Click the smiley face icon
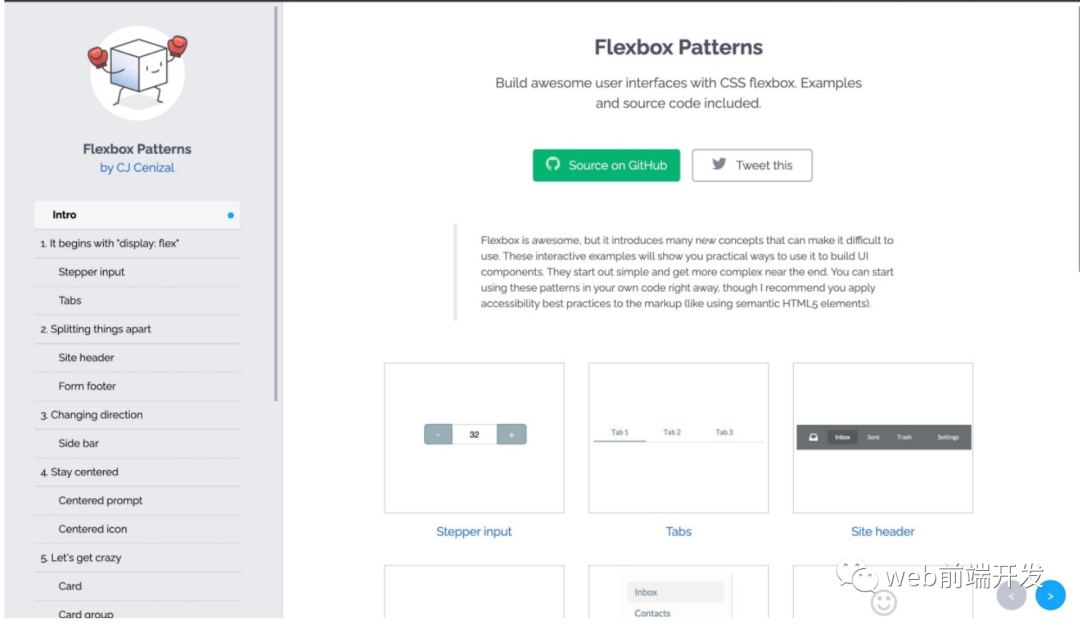This screenshot has height=624, width=1080. 883,601
